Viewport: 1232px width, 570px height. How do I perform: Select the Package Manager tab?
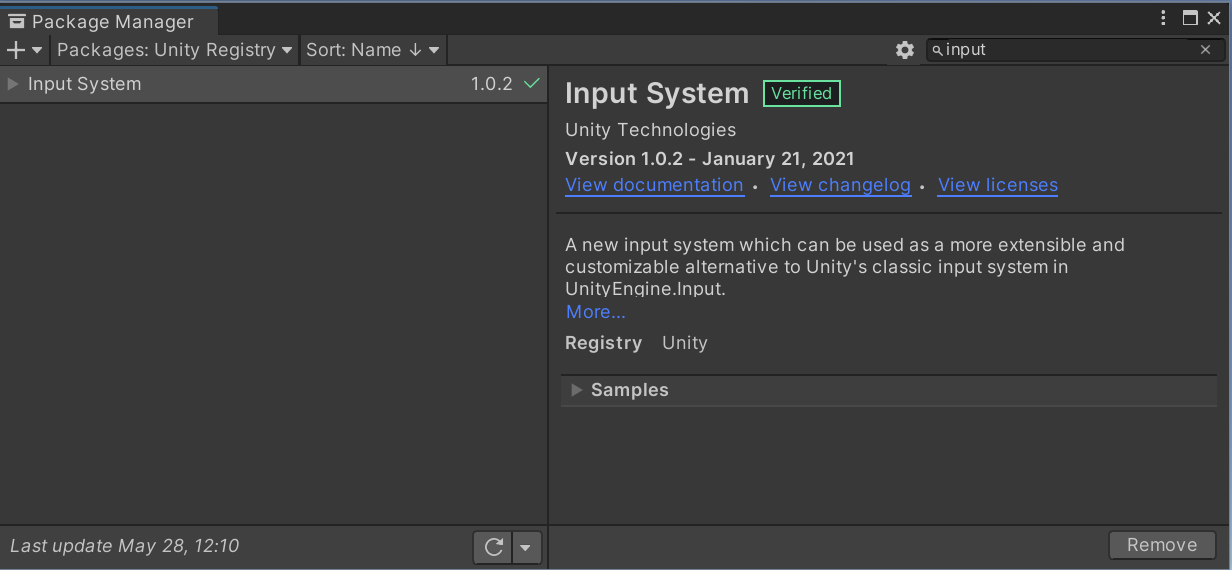(108, 21)
